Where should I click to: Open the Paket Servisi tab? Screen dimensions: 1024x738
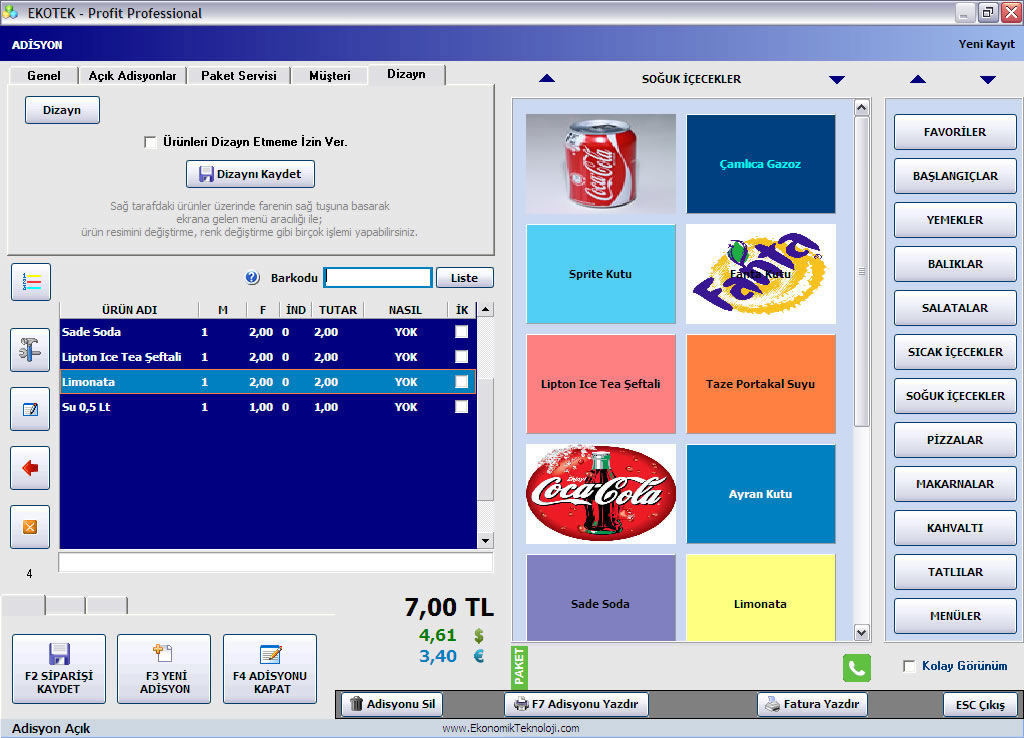[239, 76]
